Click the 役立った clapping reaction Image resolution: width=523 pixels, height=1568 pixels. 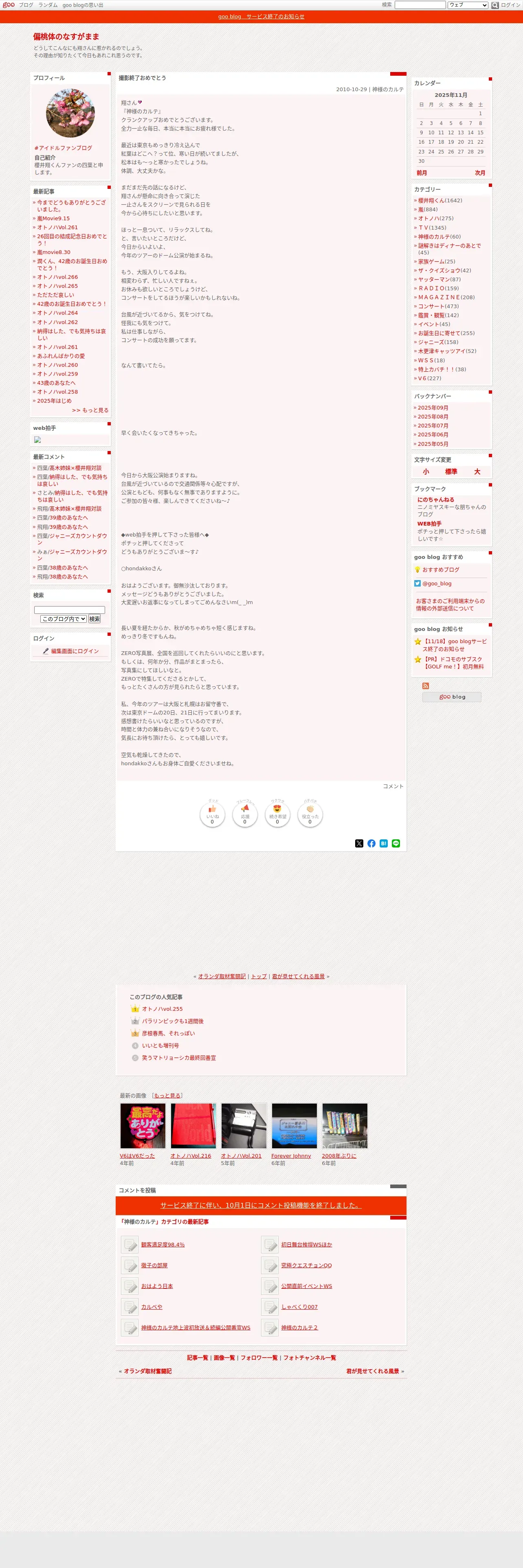[310, 815]
